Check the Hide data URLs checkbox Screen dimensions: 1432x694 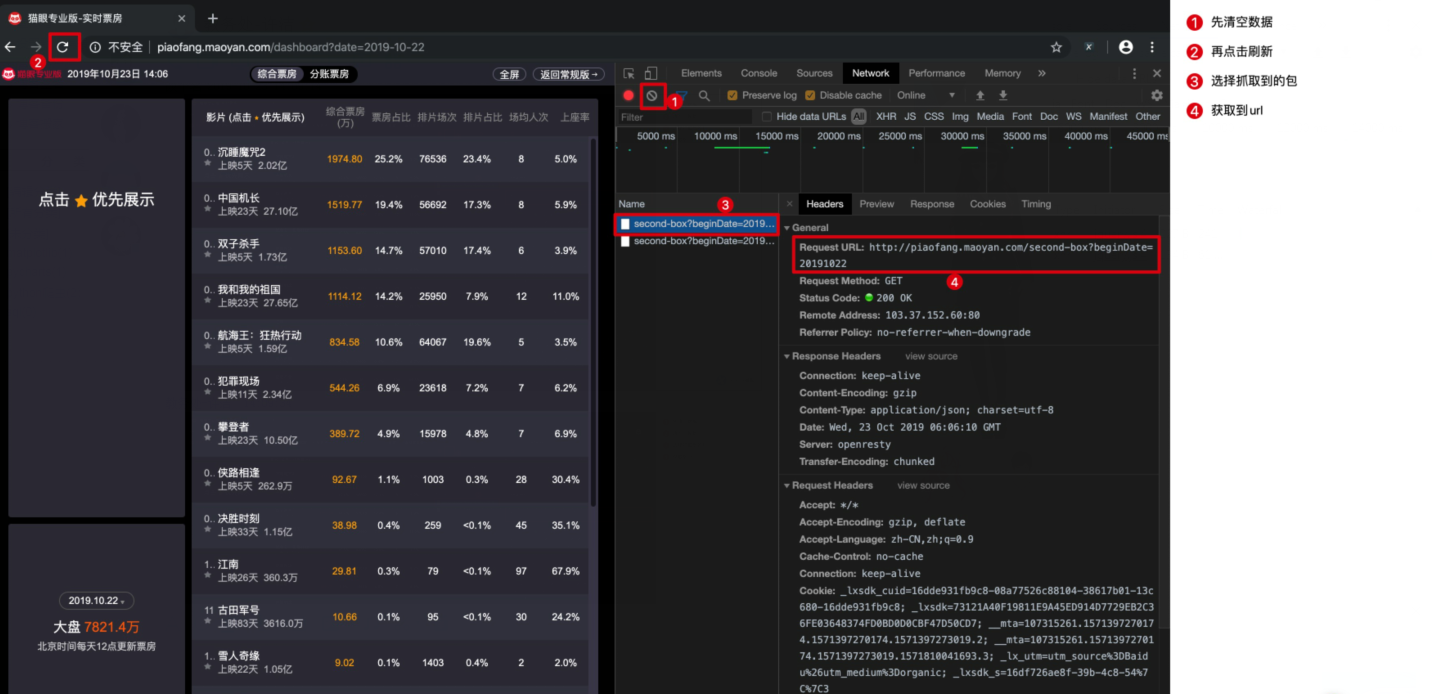pyautogui.click(x=767, y=116)
